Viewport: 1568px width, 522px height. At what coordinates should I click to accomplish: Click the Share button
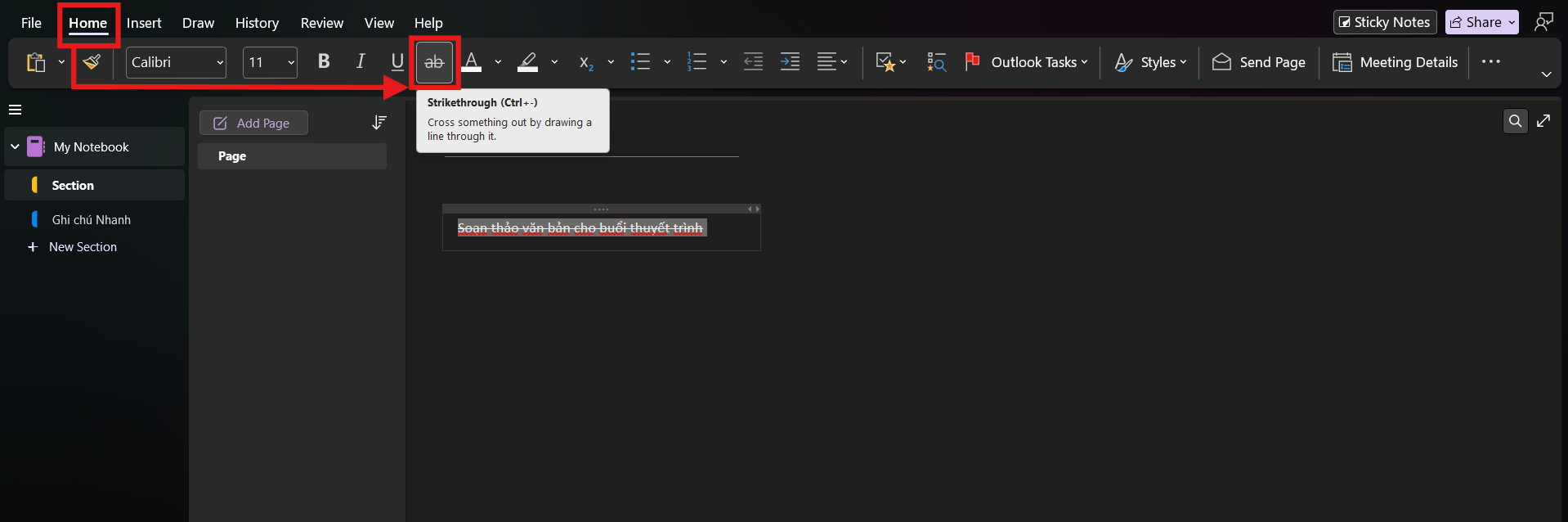click(x=1482, y=22)
